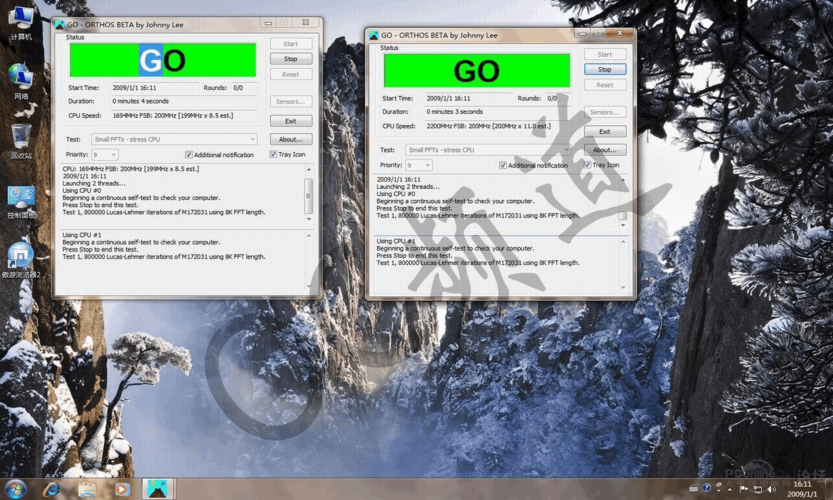This screenshot has height=500, width=833.
Task: Show hidden tray icons arrow
Action: (x=730, y=489)
